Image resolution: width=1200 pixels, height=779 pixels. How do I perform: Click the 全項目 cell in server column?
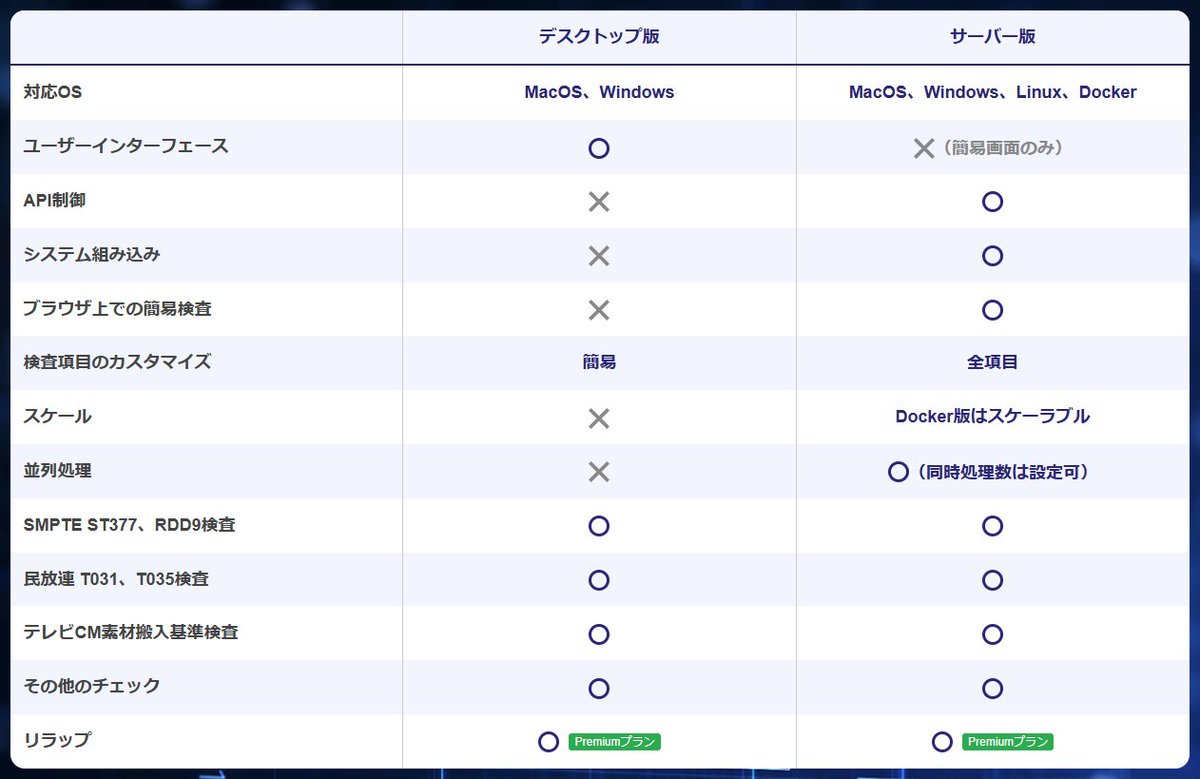tap(992, 363)
